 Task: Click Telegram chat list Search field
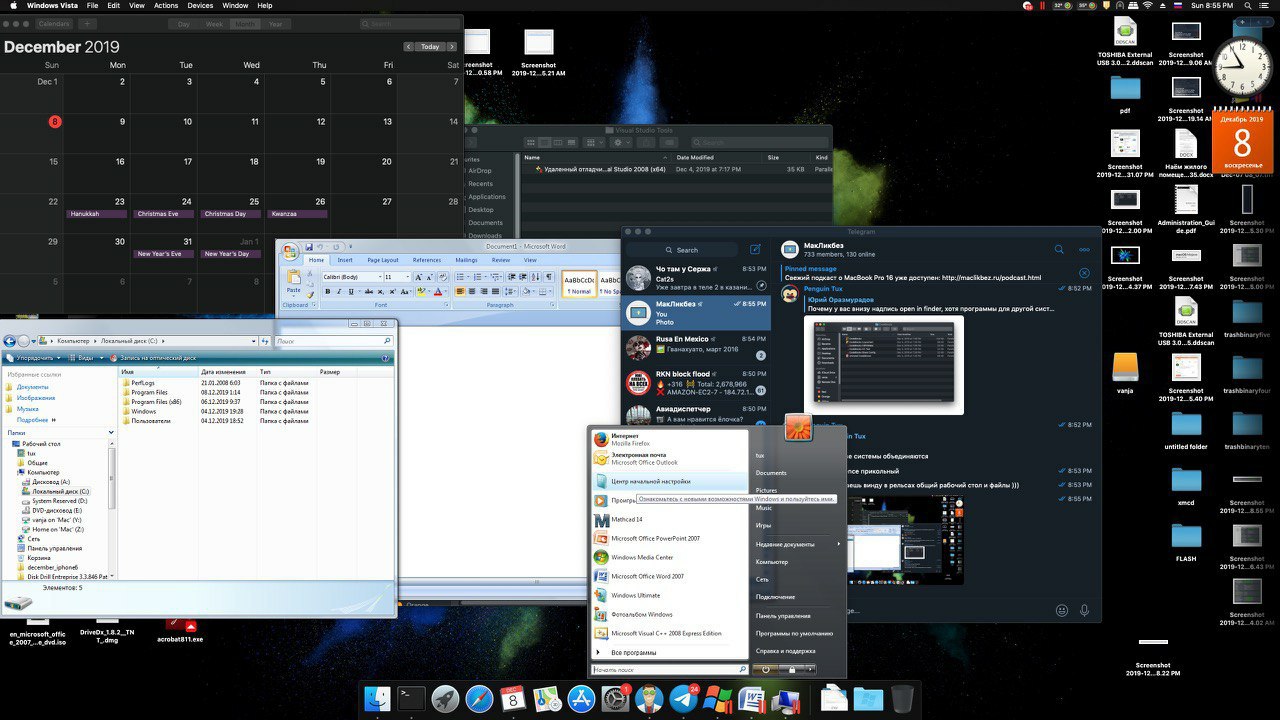click(684, 250)
